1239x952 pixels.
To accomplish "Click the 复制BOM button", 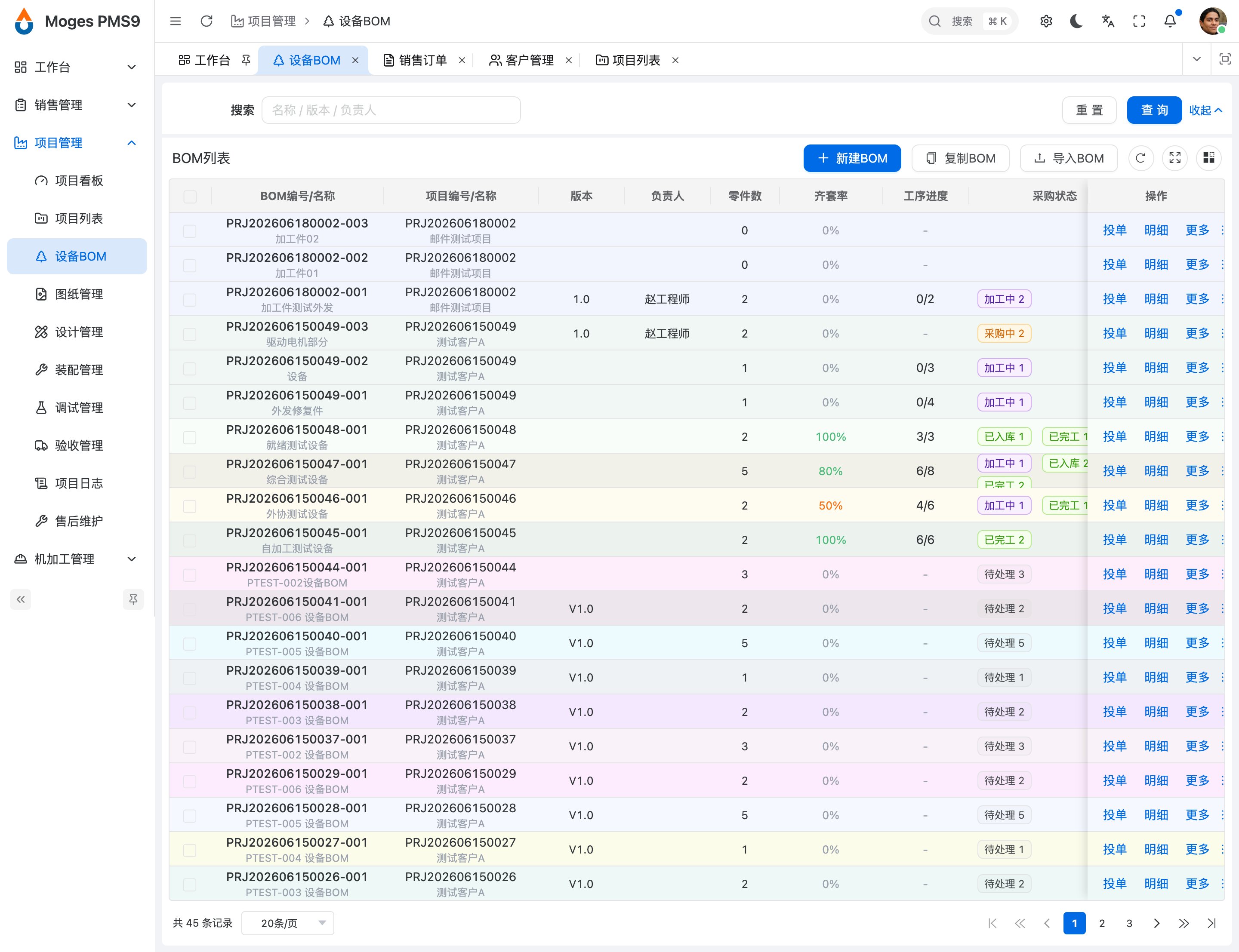I will tap(960, 158).
